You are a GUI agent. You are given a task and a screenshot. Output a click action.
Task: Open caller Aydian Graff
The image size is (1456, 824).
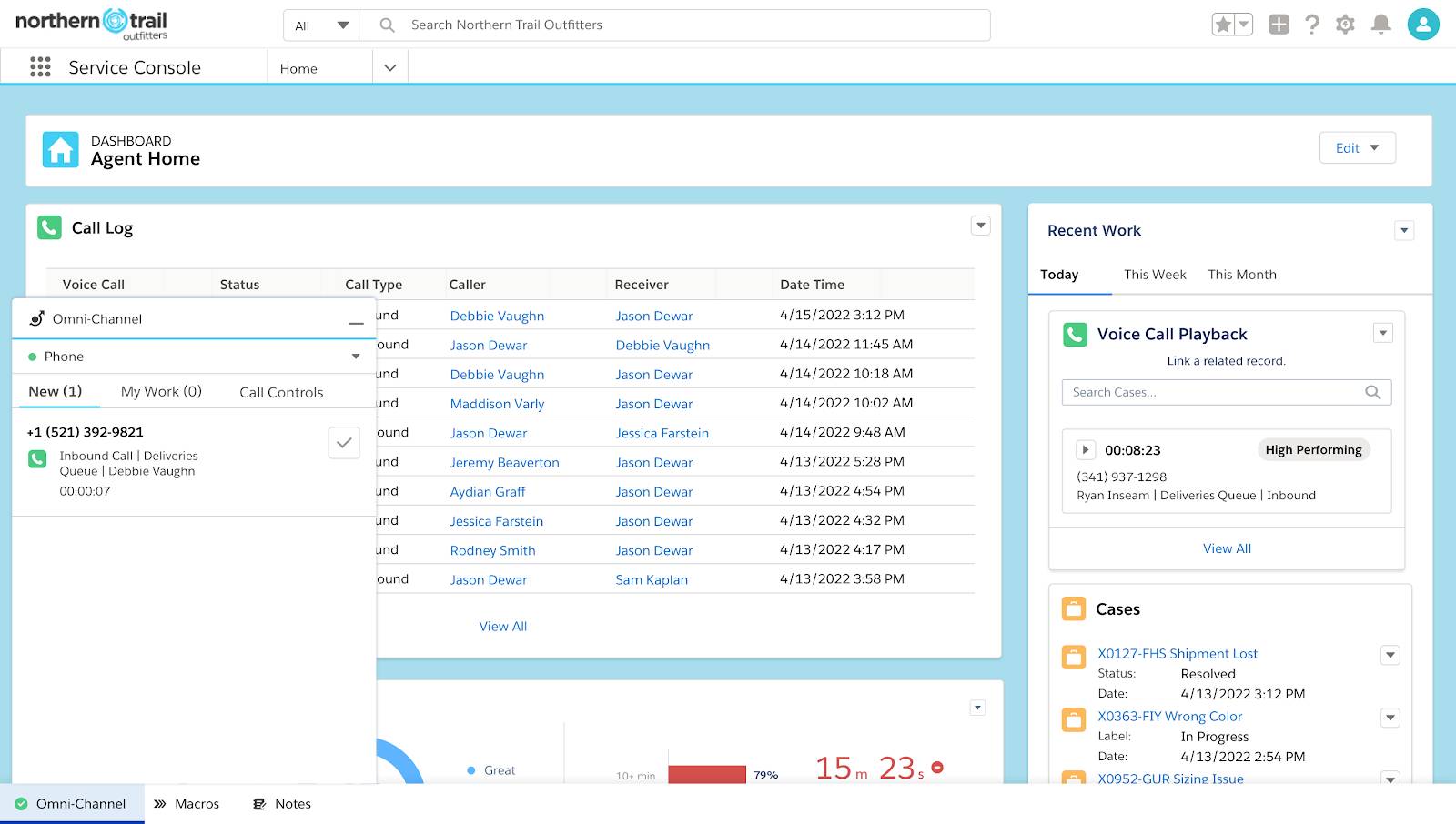[488, 491]
